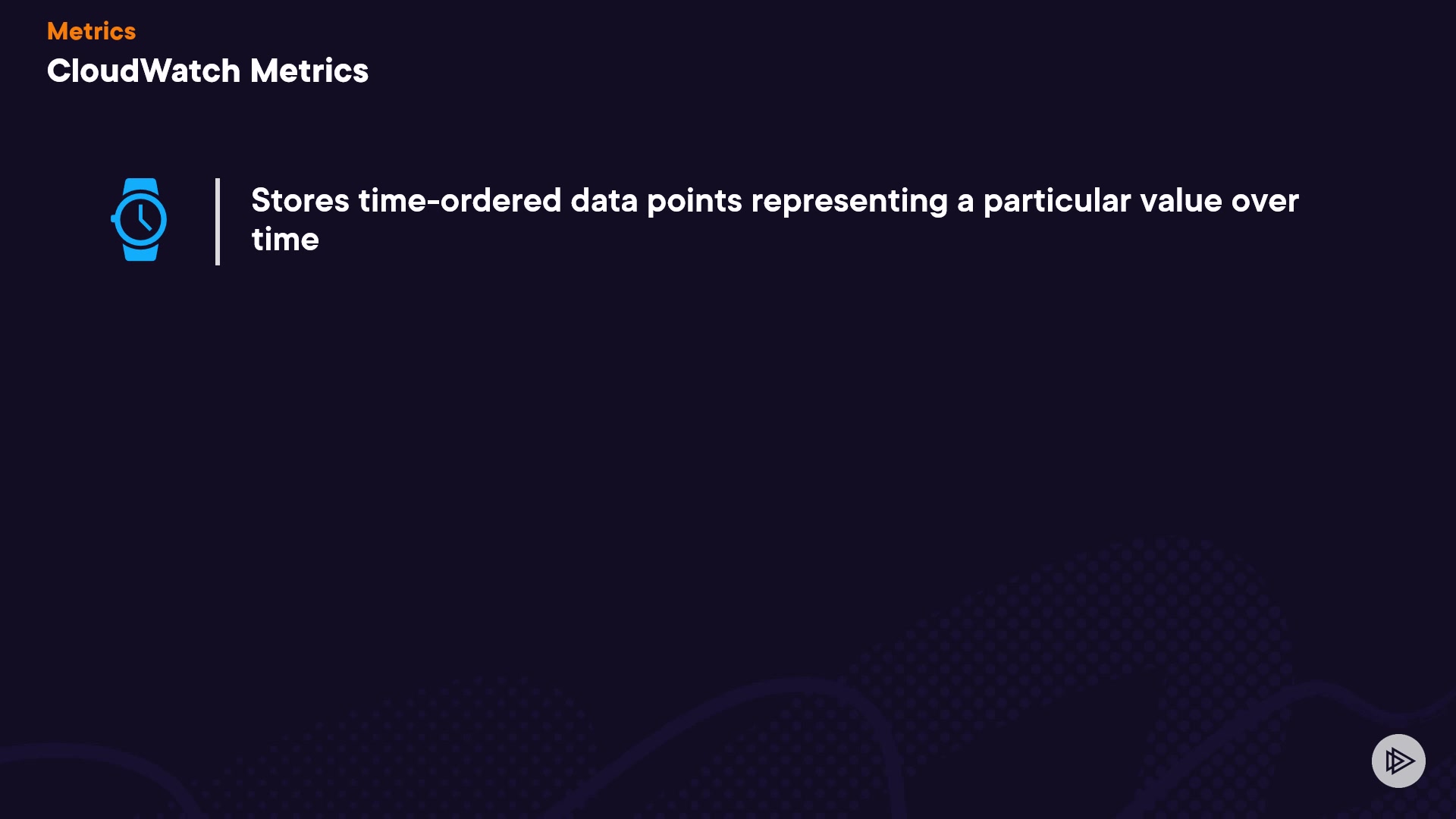Click the word data in the bullet
This screenshot has height=819, width=1456.
click(604, 201)
